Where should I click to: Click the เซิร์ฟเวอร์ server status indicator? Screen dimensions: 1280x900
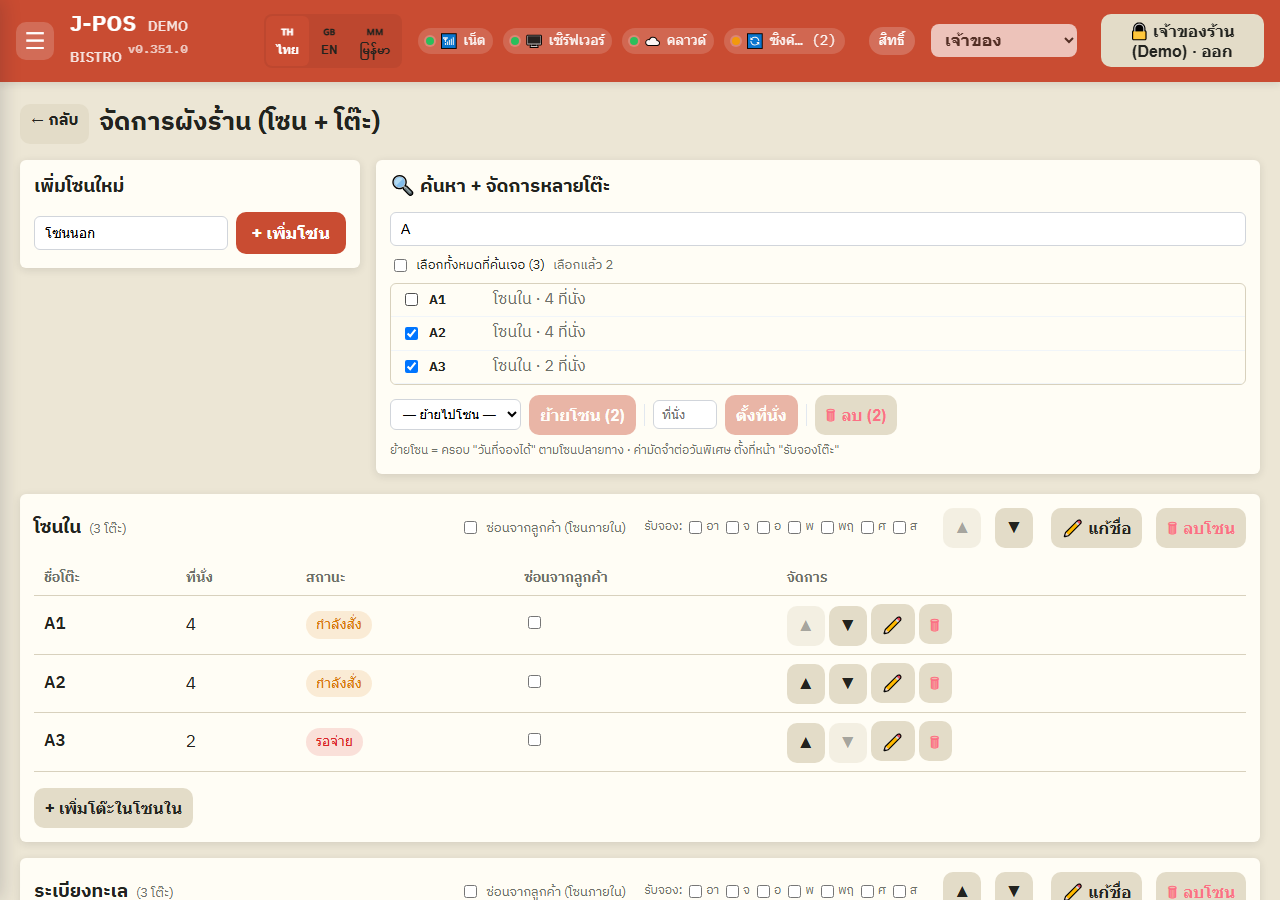558,41
